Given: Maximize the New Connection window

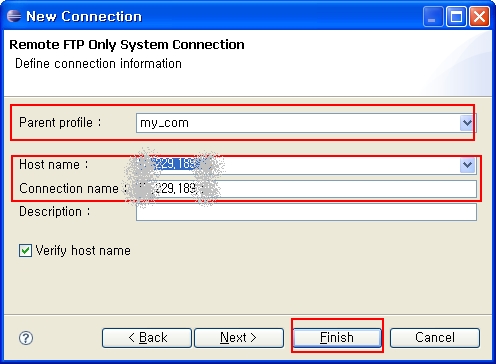Looking at the screenshot, I should pyautogui.click(x=456, y=16).
